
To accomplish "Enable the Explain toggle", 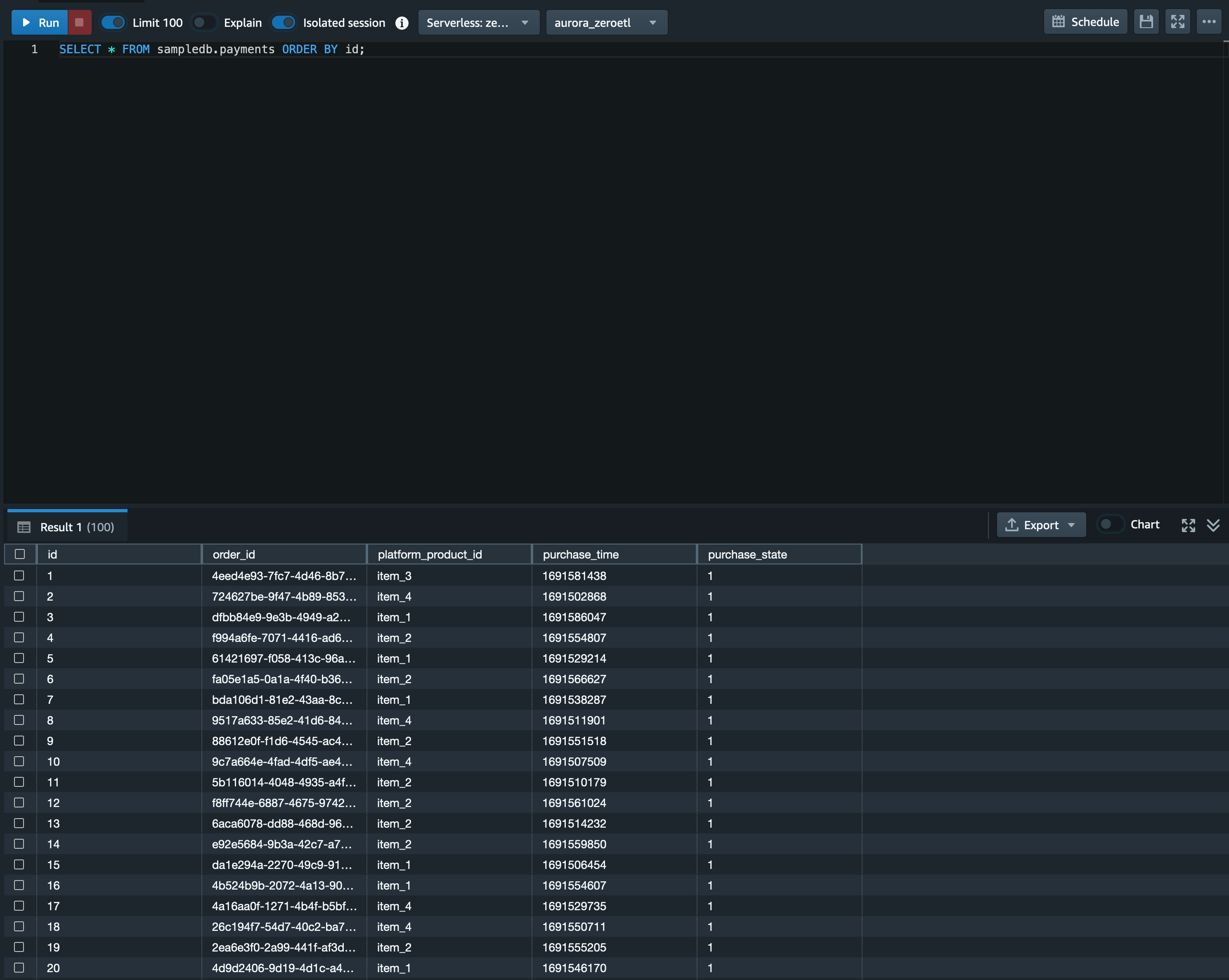I will coord(203,23).
